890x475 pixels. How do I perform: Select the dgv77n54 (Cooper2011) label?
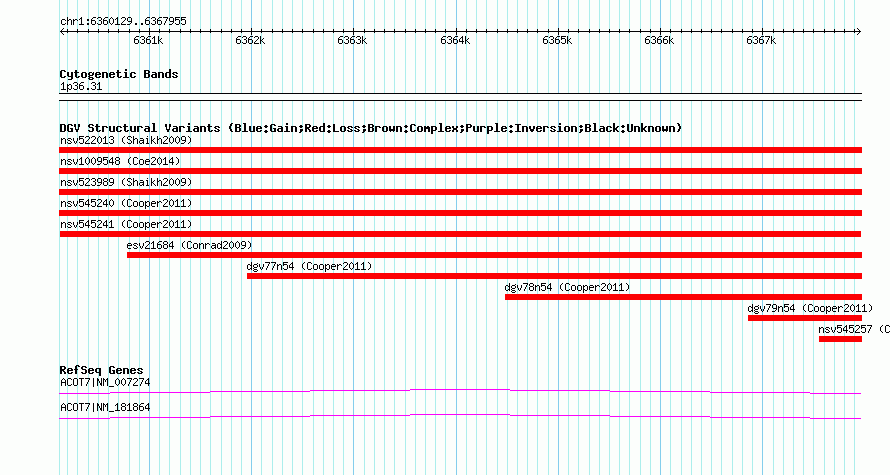309,266
